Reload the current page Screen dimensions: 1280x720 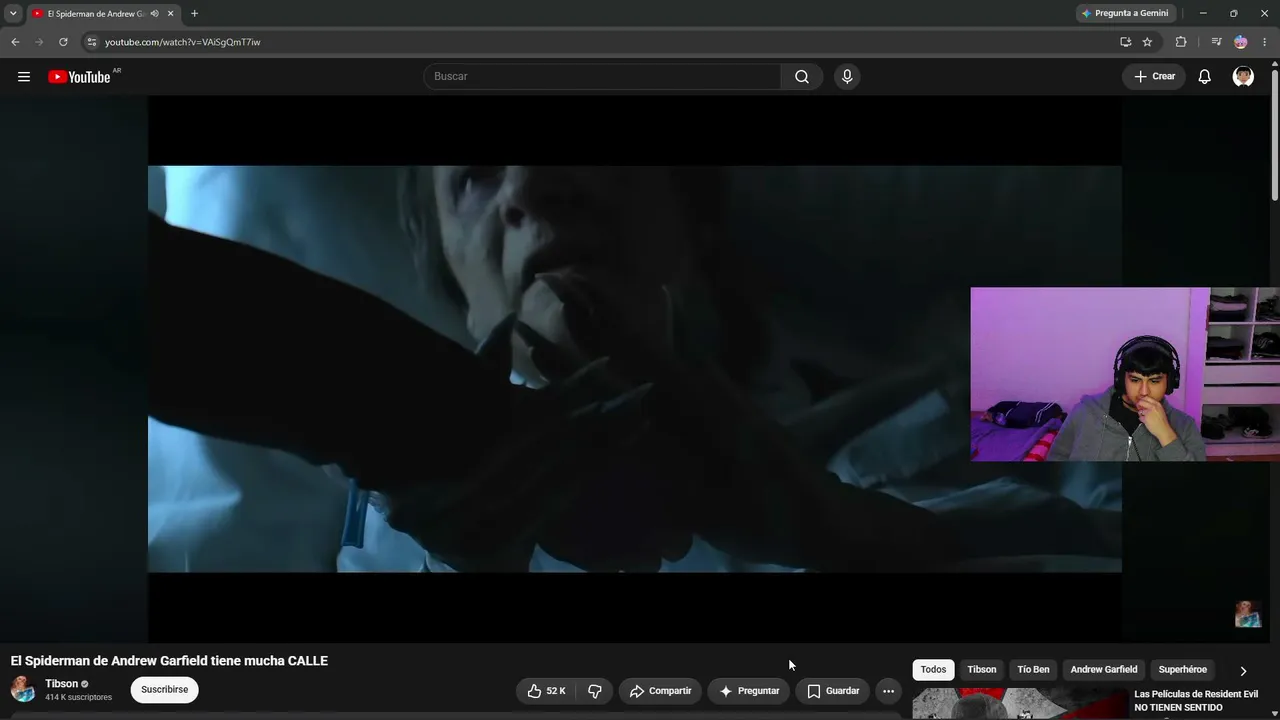[63, 42]
